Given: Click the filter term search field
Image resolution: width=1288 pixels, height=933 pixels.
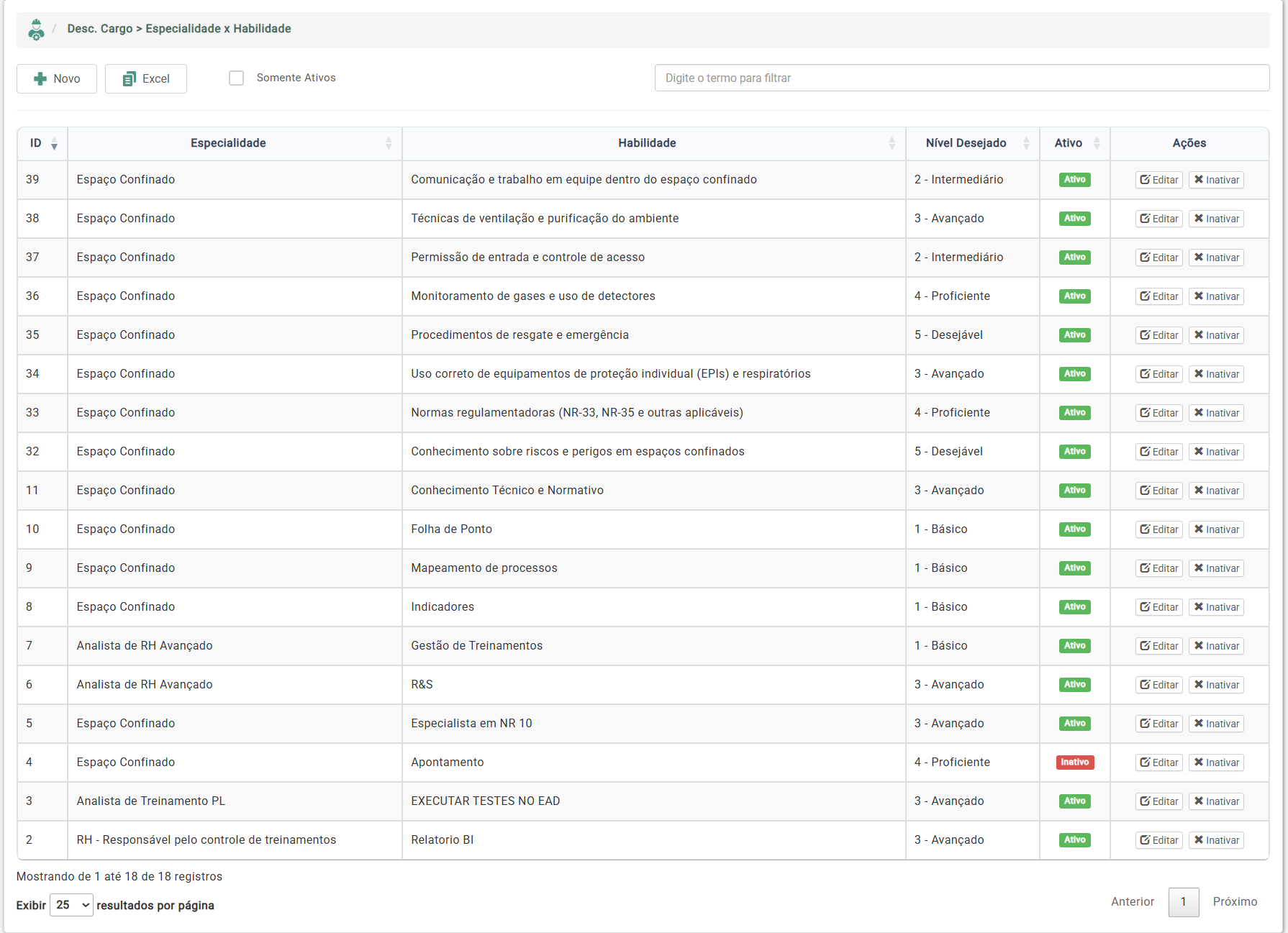Looking at the screenshot, I should (x=961, y=78).
